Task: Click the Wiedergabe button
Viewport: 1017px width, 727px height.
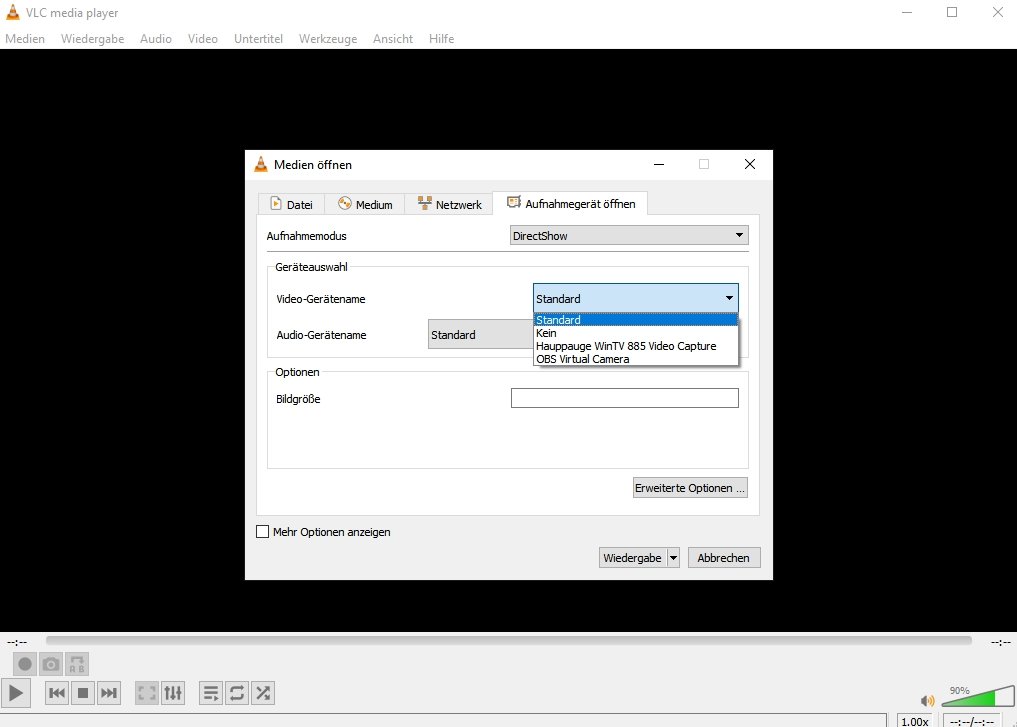Action: [x=632, y=558]
